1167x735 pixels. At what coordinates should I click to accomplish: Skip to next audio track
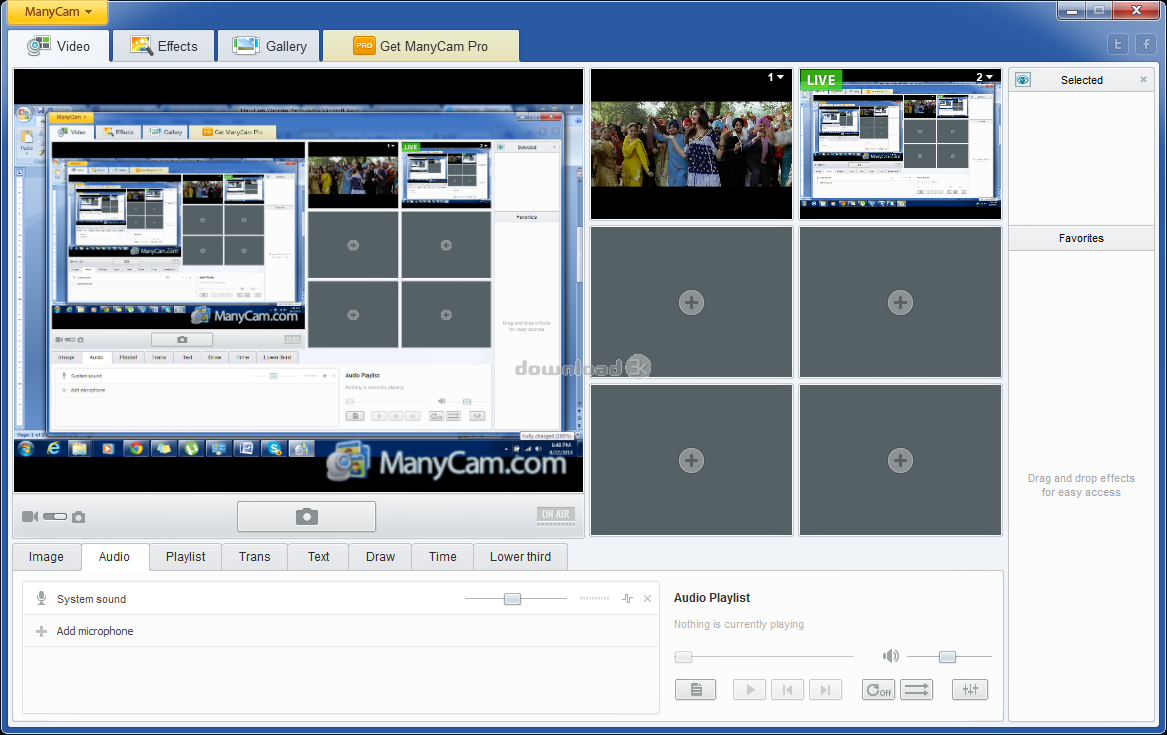tap(825, 689)
